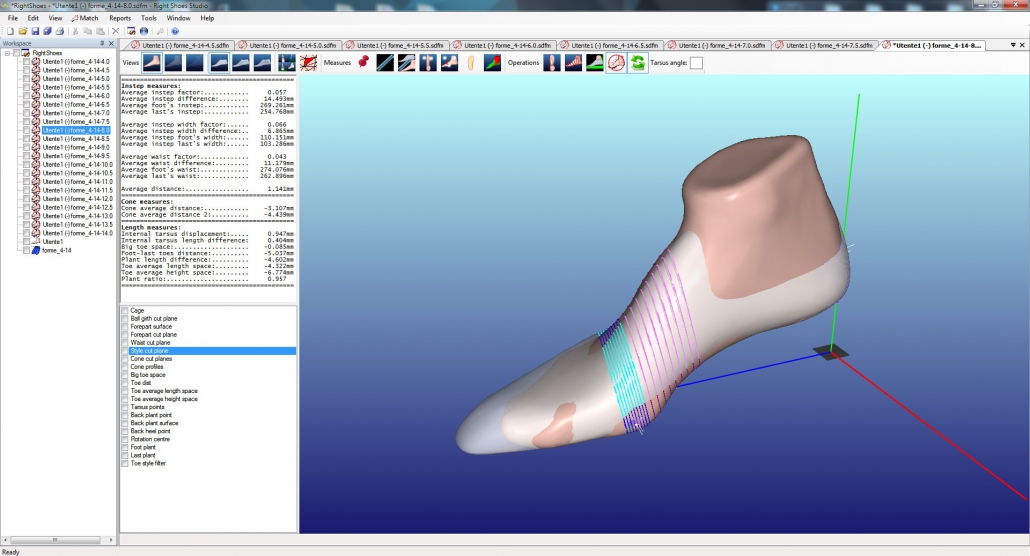Click the Tarsus angle input box

[696, 63]
